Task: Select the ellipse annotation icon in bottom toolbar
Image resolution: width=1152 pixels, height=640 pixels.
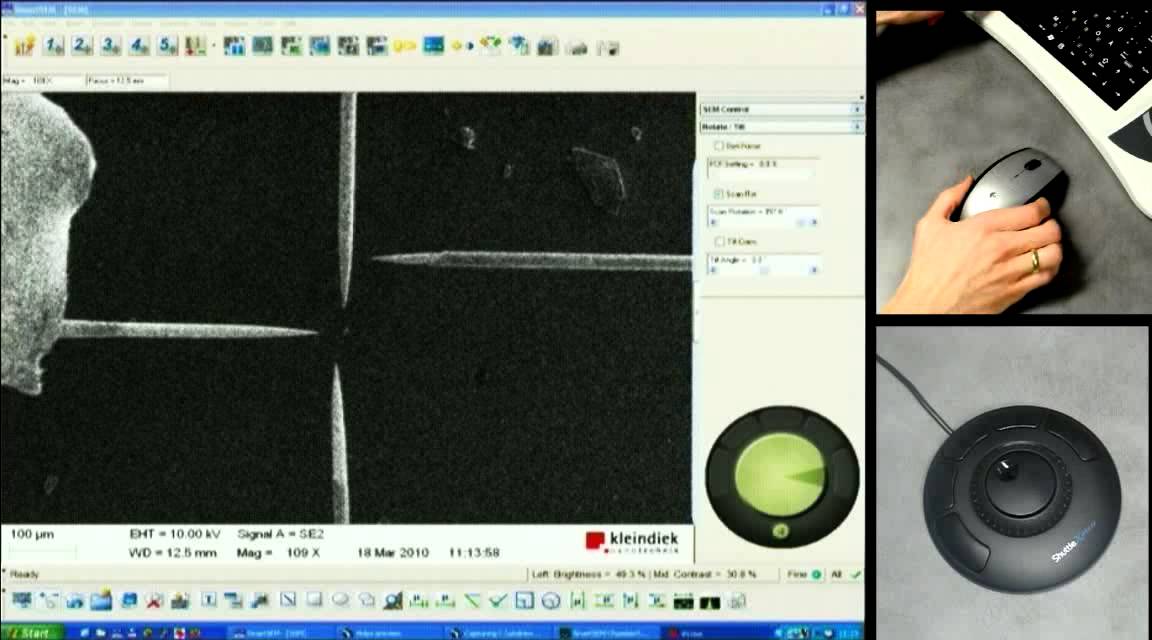Action: pos(340,600)
